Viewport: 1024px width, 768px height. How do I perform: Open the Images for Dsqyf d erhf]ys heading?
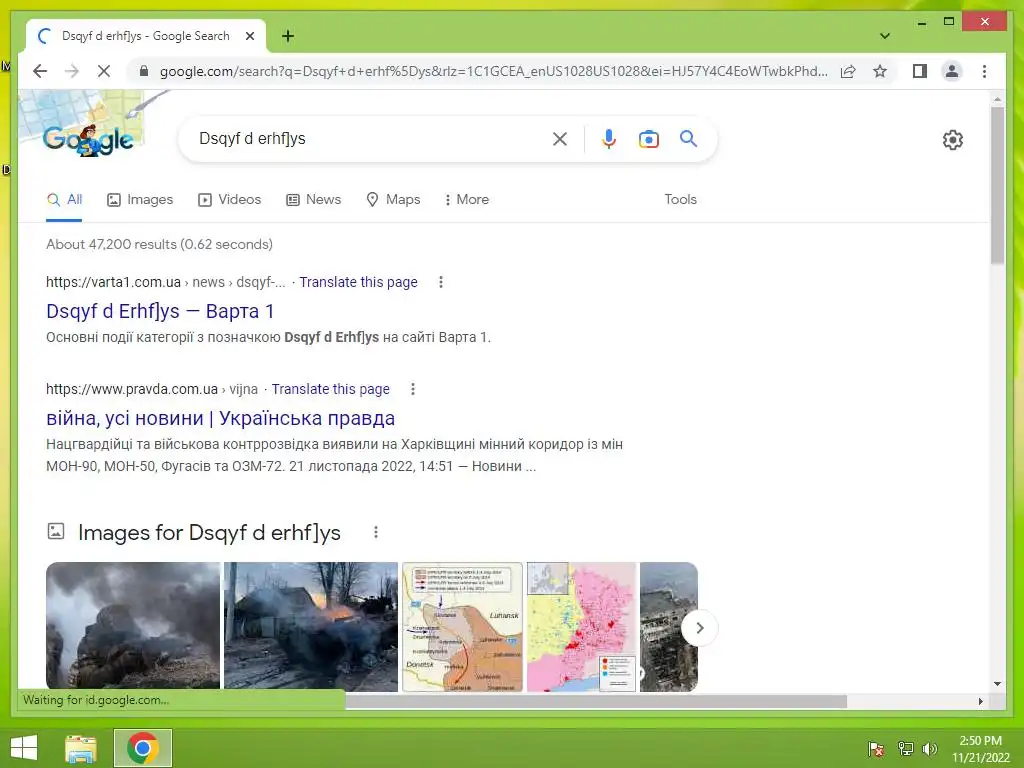click(209, 533)
